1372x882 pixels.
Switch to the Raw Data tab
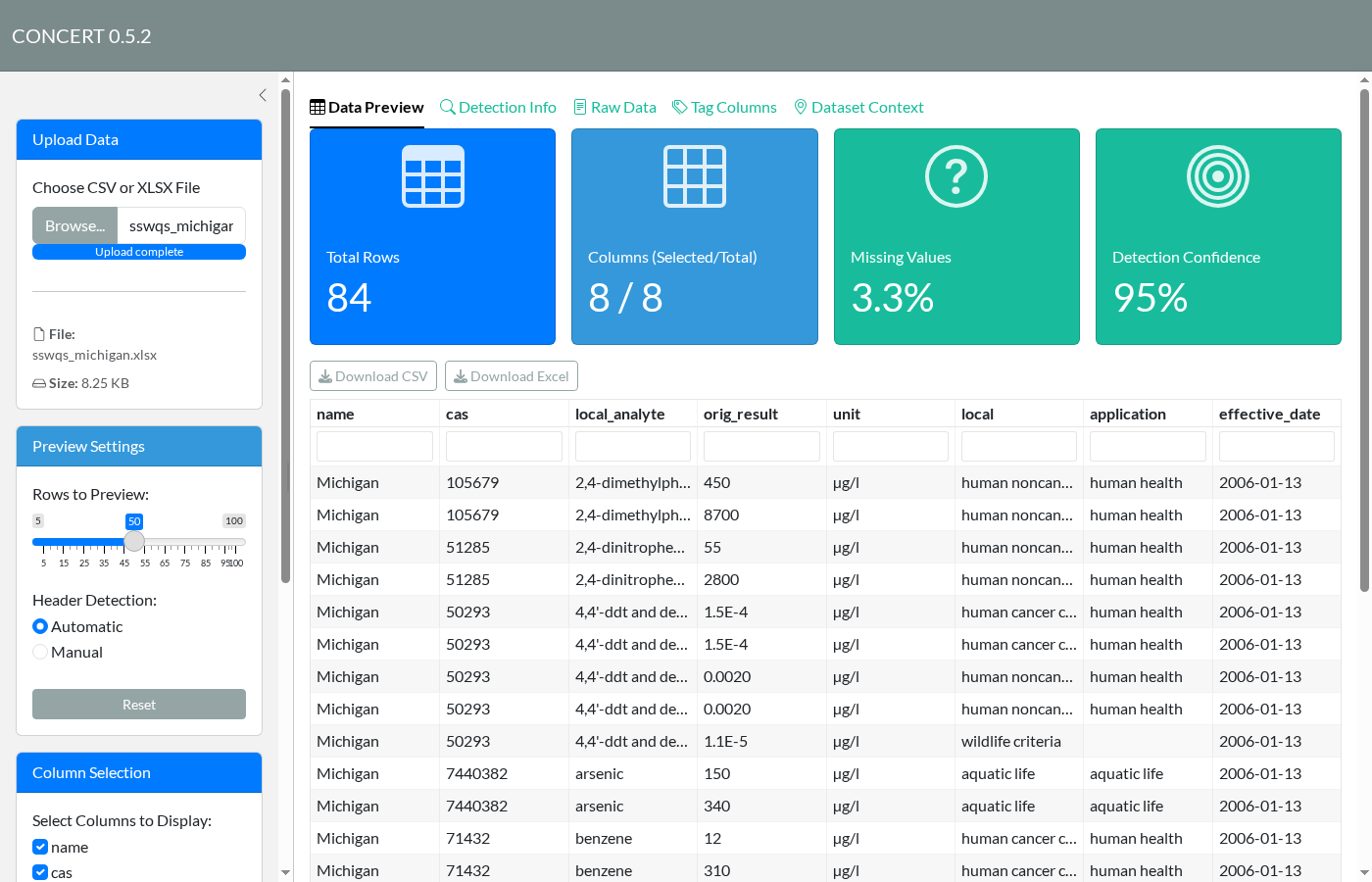[614, 107]
